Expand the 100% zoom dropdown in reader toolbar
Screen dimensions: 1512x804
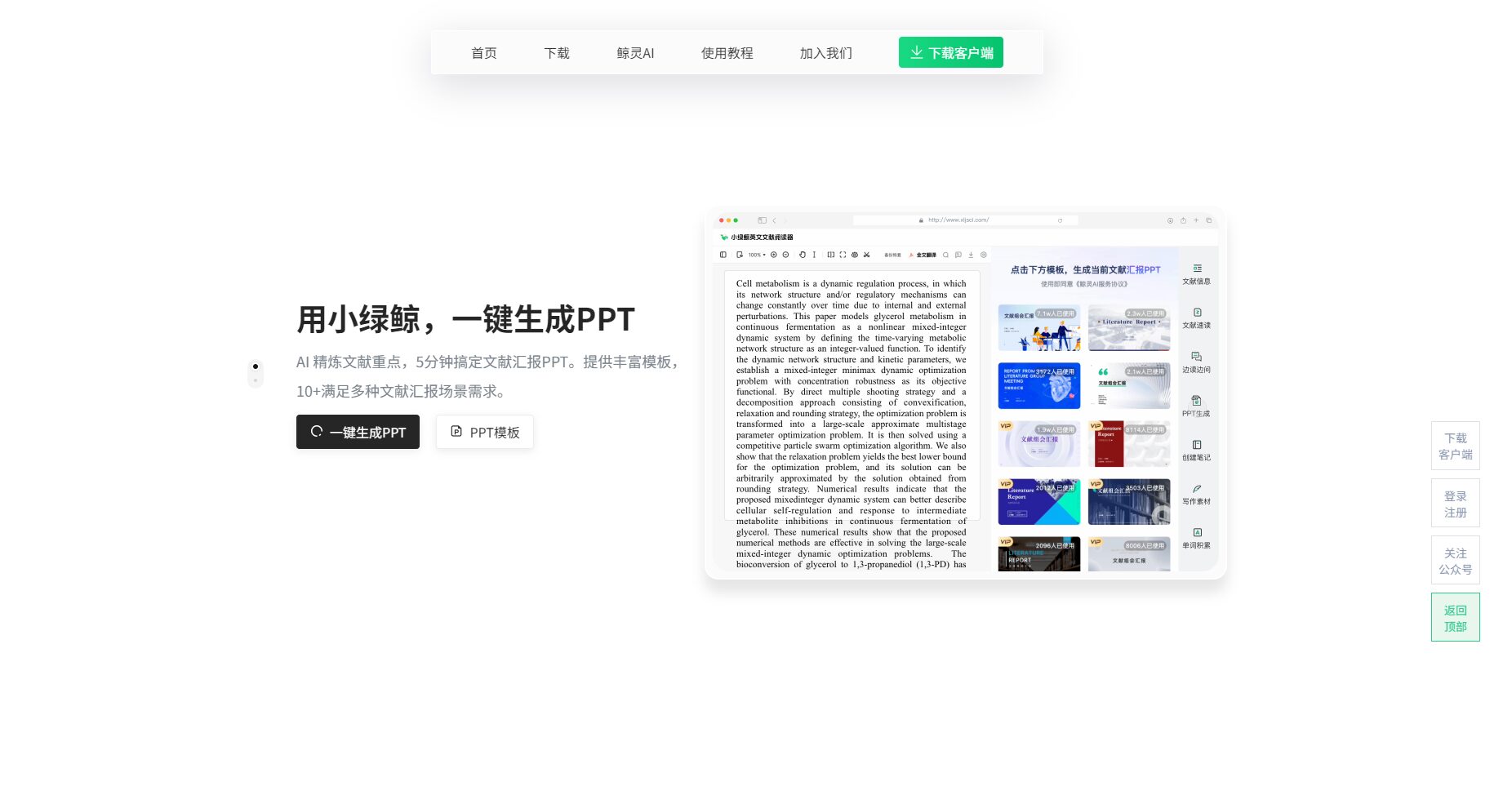click(x=757, y=255)
